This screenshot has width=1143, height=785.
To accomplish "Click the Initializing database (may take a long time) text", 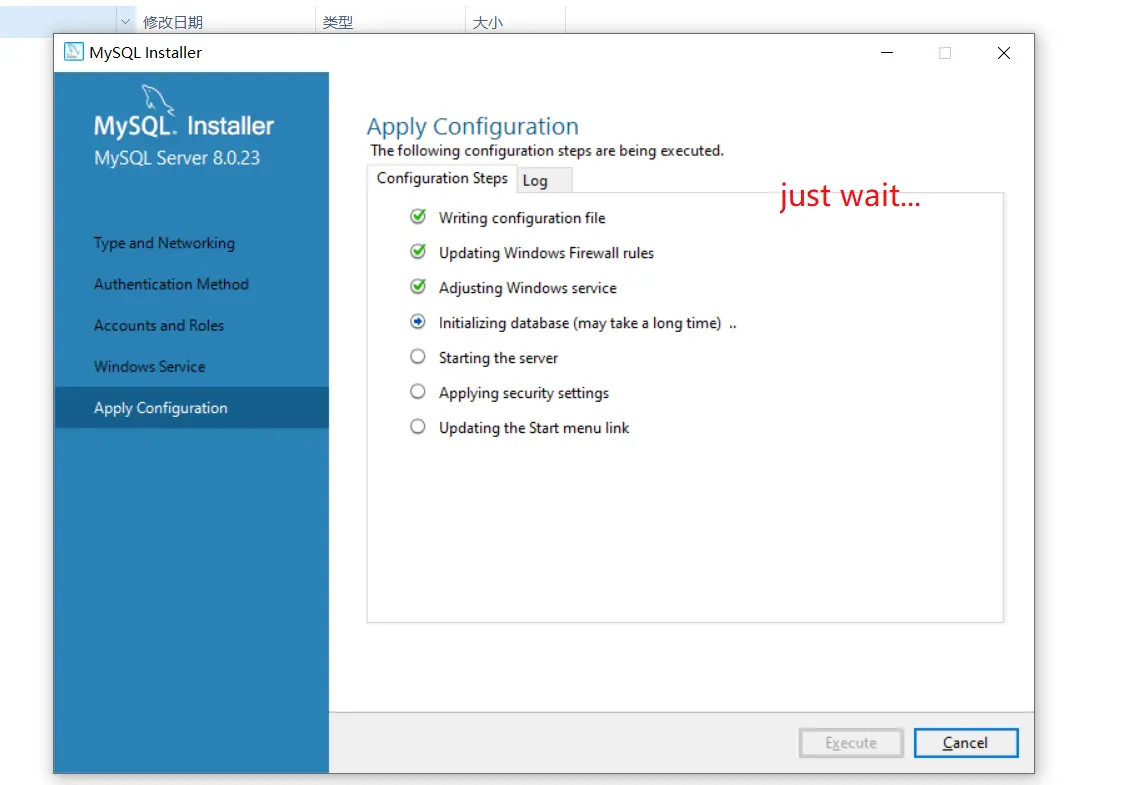I will [580, 323].
